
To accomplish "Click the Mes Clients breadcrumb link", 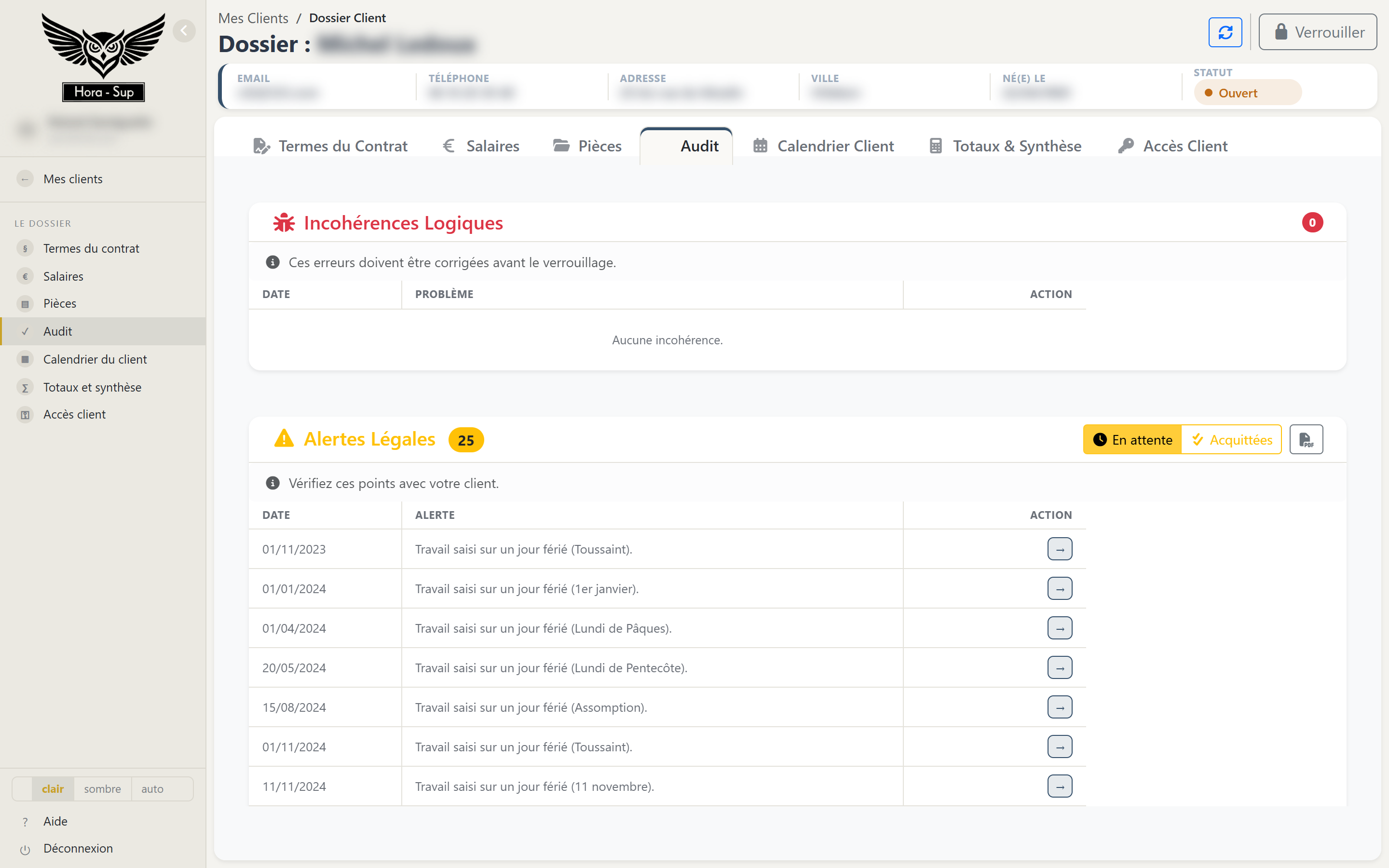I will (x=253, y=18).
